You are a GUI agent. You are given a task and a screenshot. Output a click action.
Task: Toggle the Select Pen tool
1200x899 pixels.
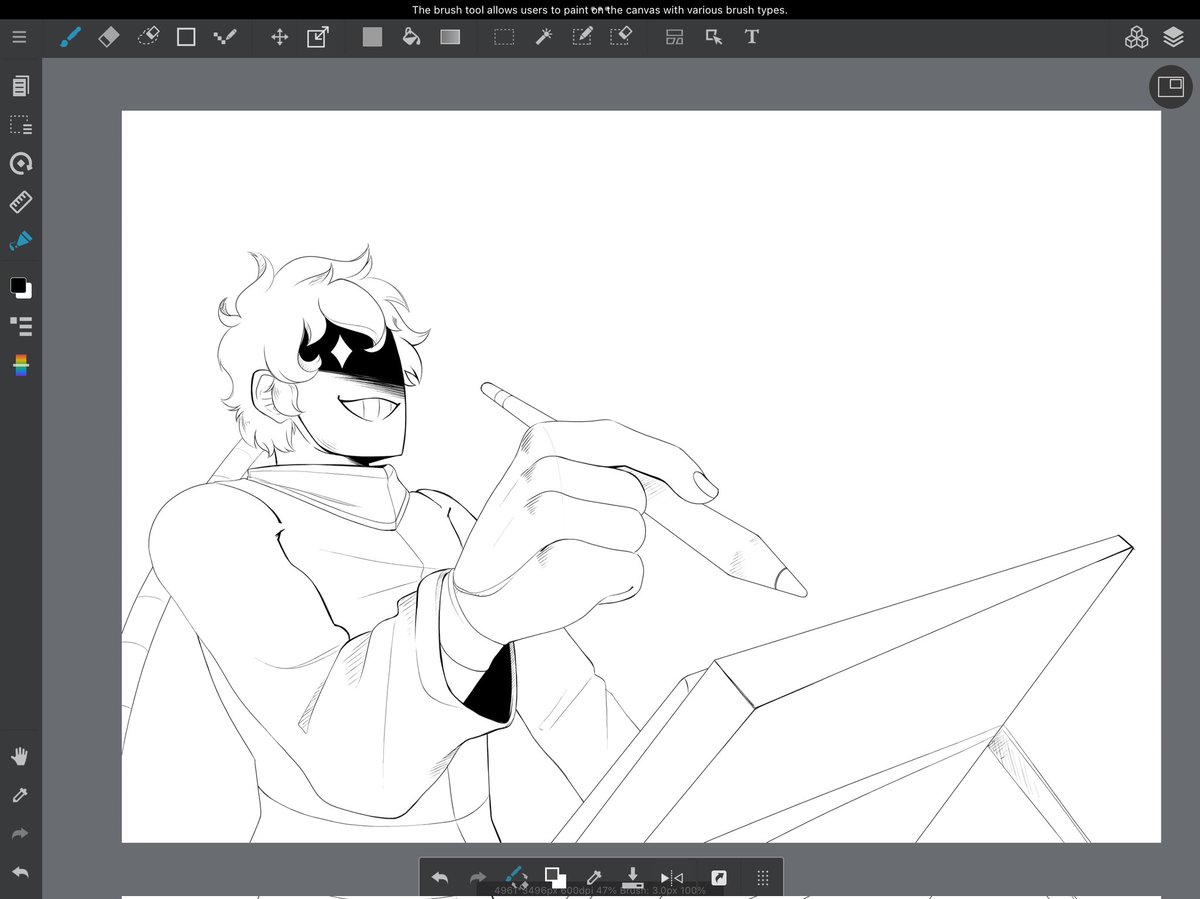[x=581, y=37]
